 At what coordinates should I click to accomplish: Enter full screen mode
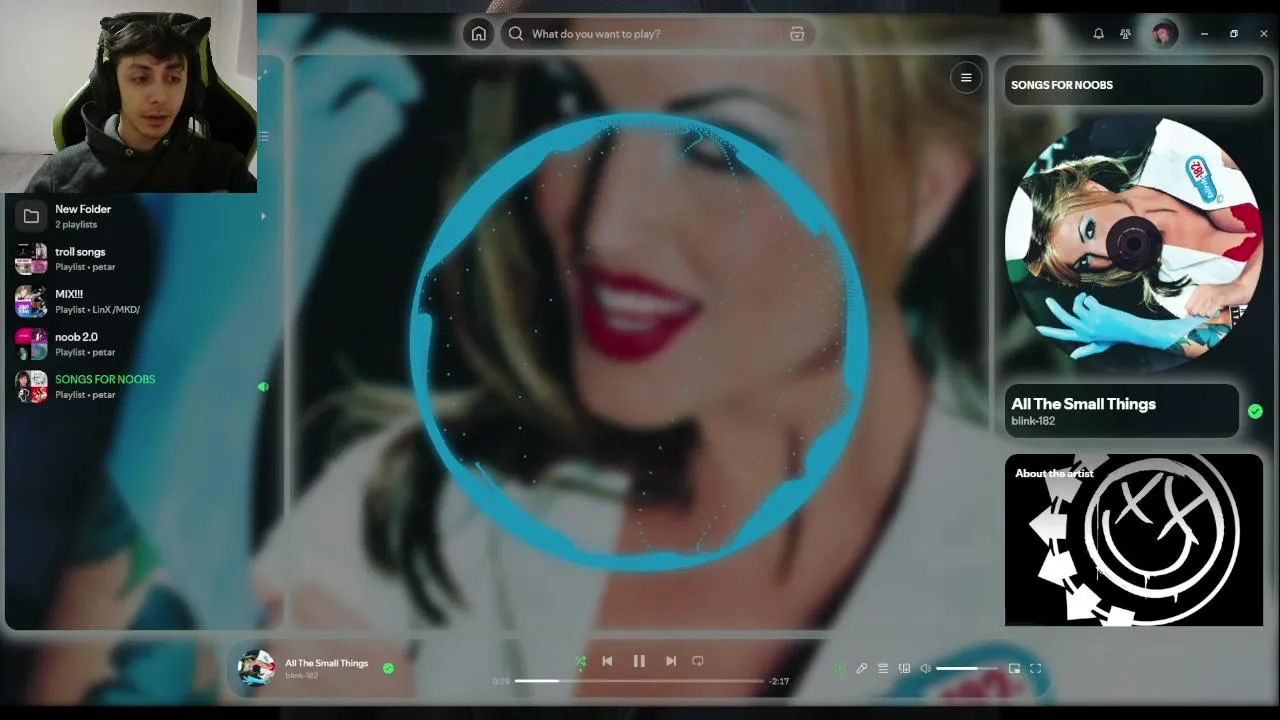[x=1036, y=668]
